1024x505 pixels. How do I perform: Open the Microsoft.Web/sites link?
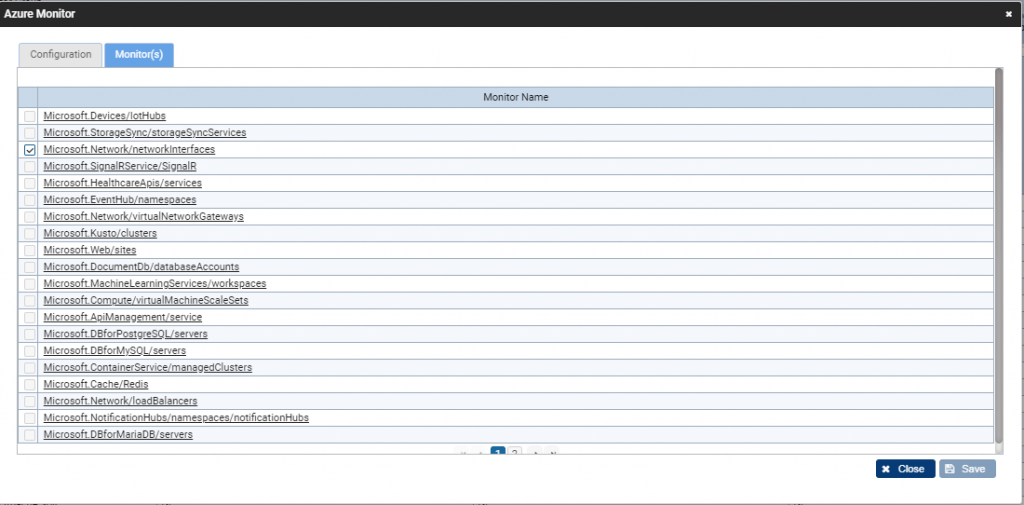click(90, 250)
